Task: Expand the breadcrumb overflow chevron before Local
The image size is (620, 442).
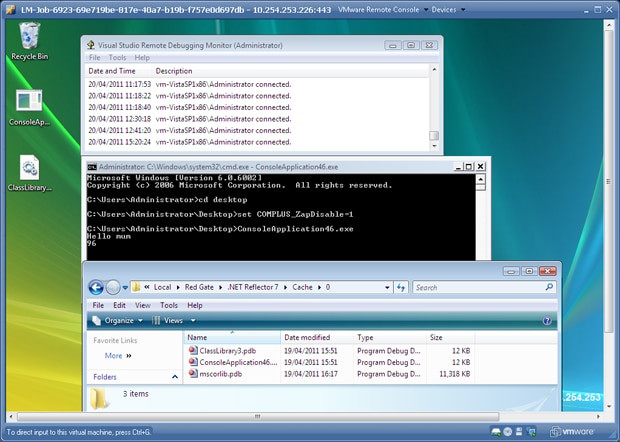Action: click(x=147, y=287)
